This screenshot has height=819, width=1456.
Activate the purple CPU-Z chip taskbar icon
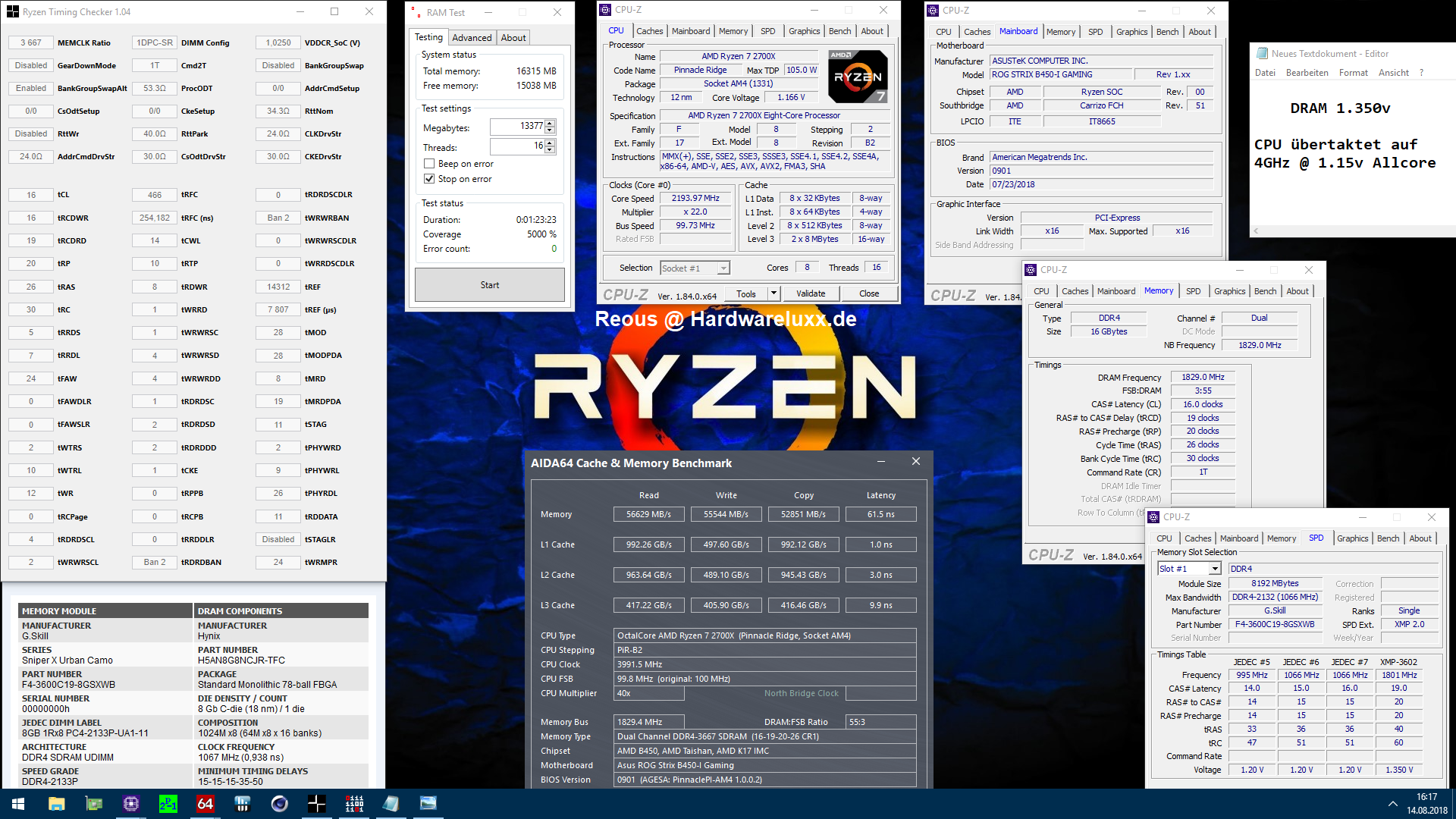click(131, 804)
